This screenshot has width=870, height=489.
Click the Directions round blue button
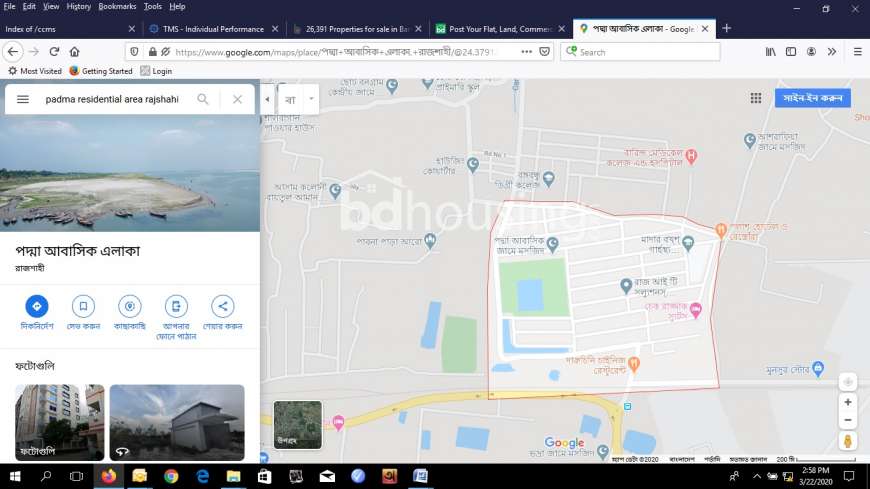(37, 306)
